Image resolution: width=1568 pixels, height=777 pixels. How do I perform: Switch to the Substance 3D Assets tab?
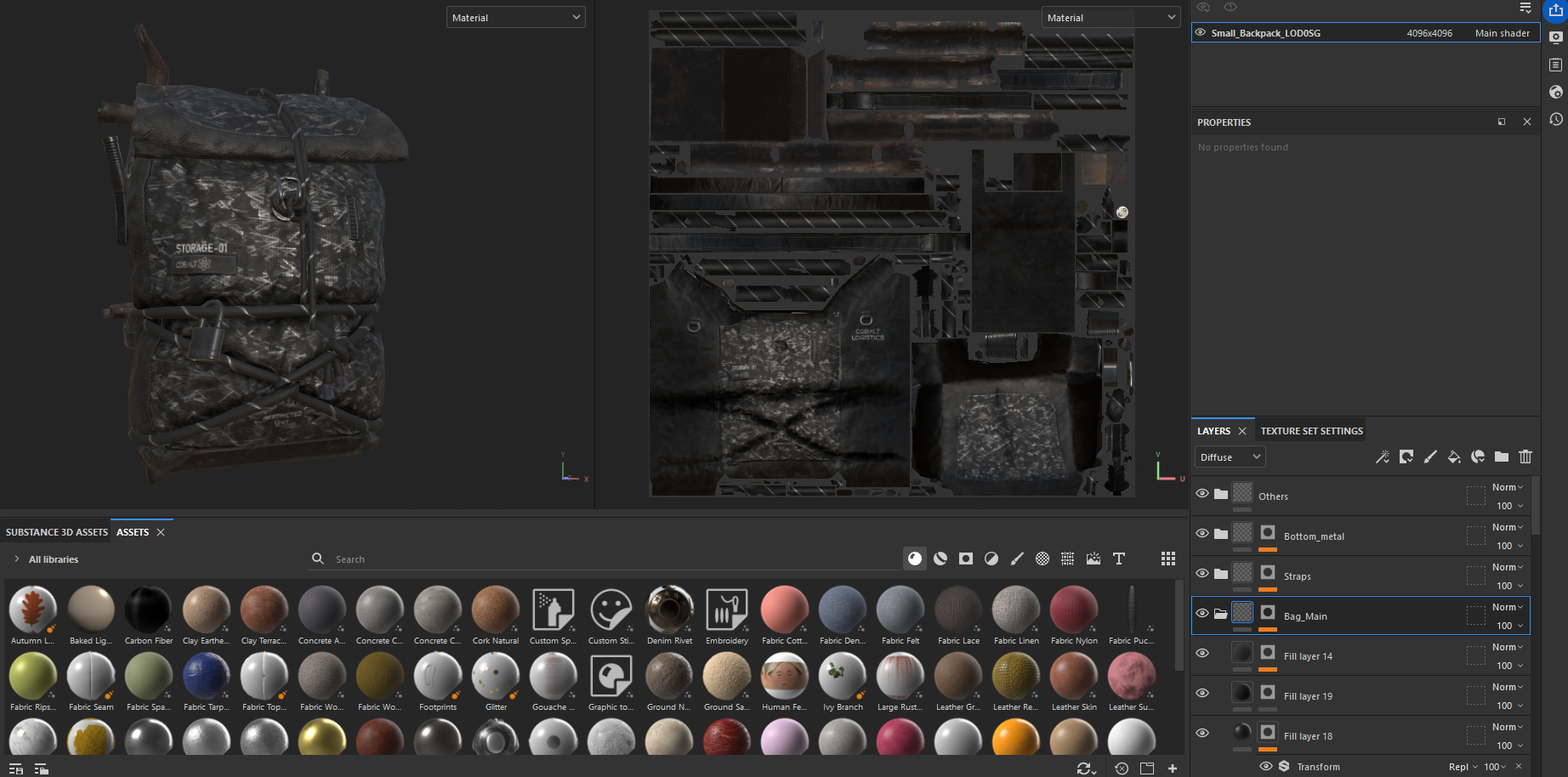pyautogui.click(x=56, y=532)
